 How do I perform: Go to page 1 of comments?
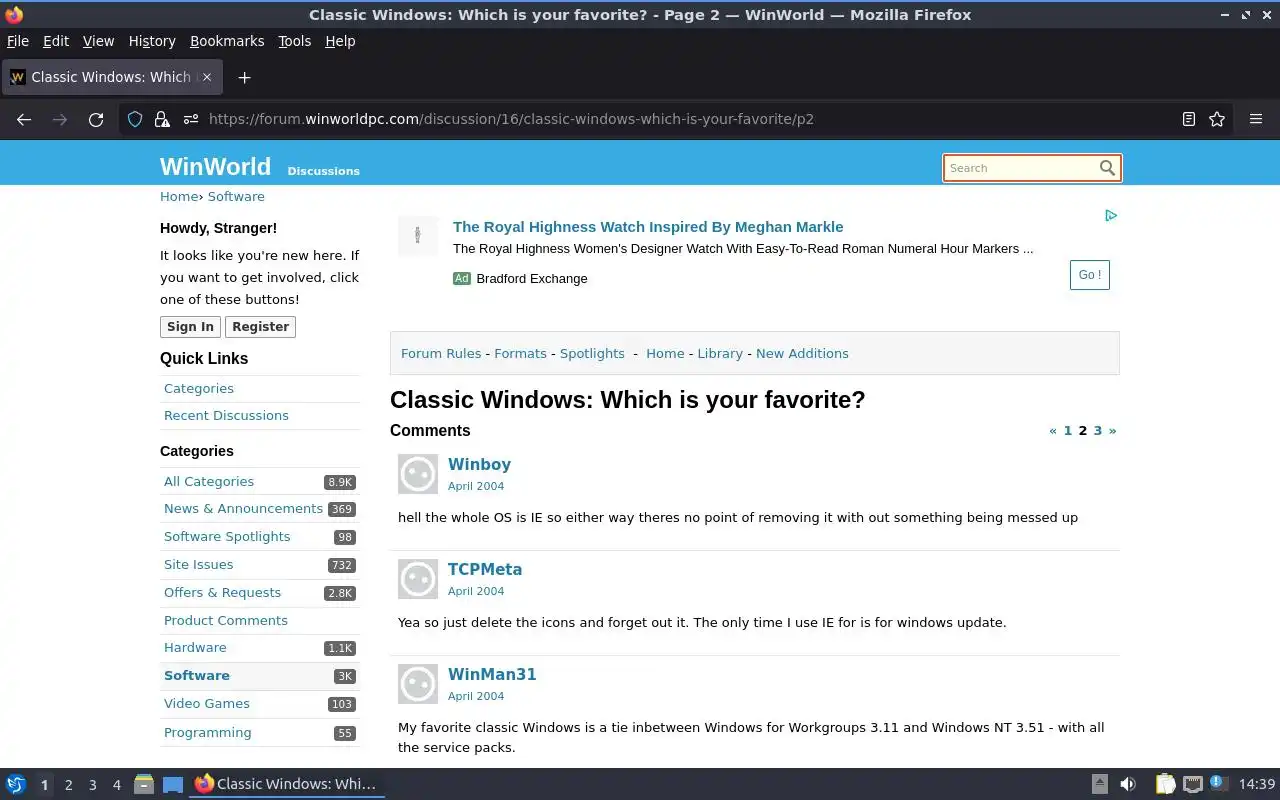(1067, 431)
